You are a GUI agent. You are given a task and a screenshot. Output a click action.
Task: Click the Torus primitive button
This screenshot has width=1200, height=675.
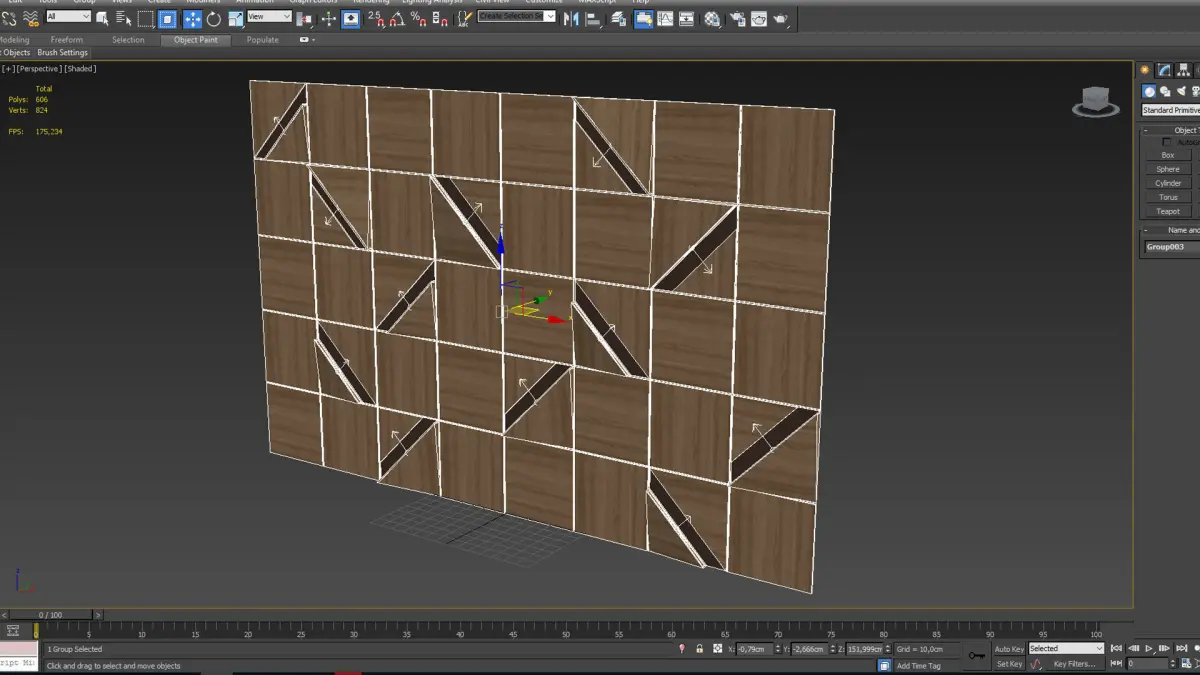[1168, 197]
